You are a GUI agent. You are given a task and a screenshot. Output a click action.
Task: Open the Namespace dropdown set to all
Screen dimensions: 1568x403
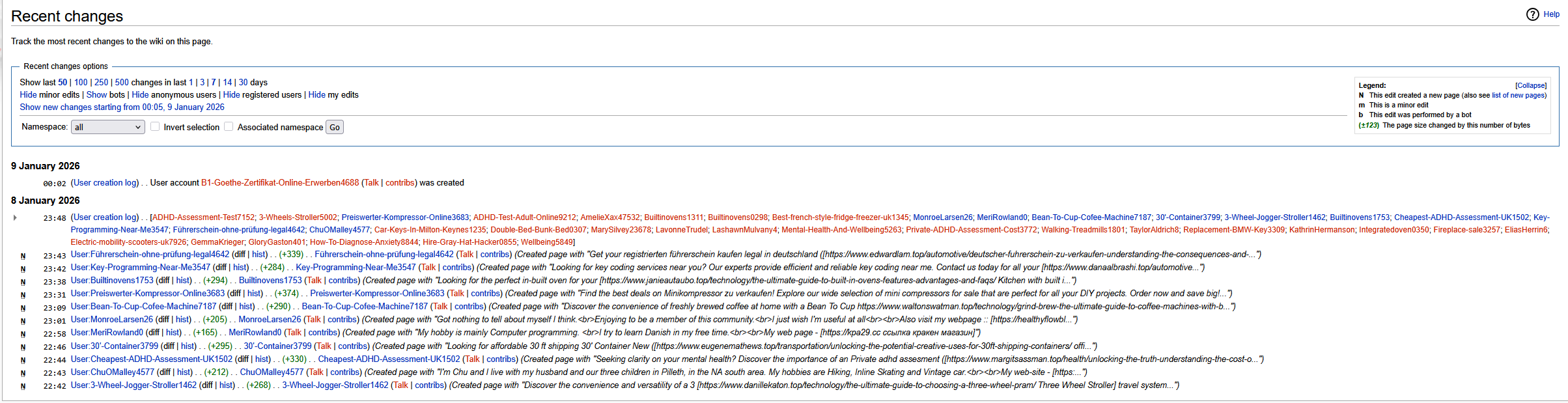tap(107, 127)
